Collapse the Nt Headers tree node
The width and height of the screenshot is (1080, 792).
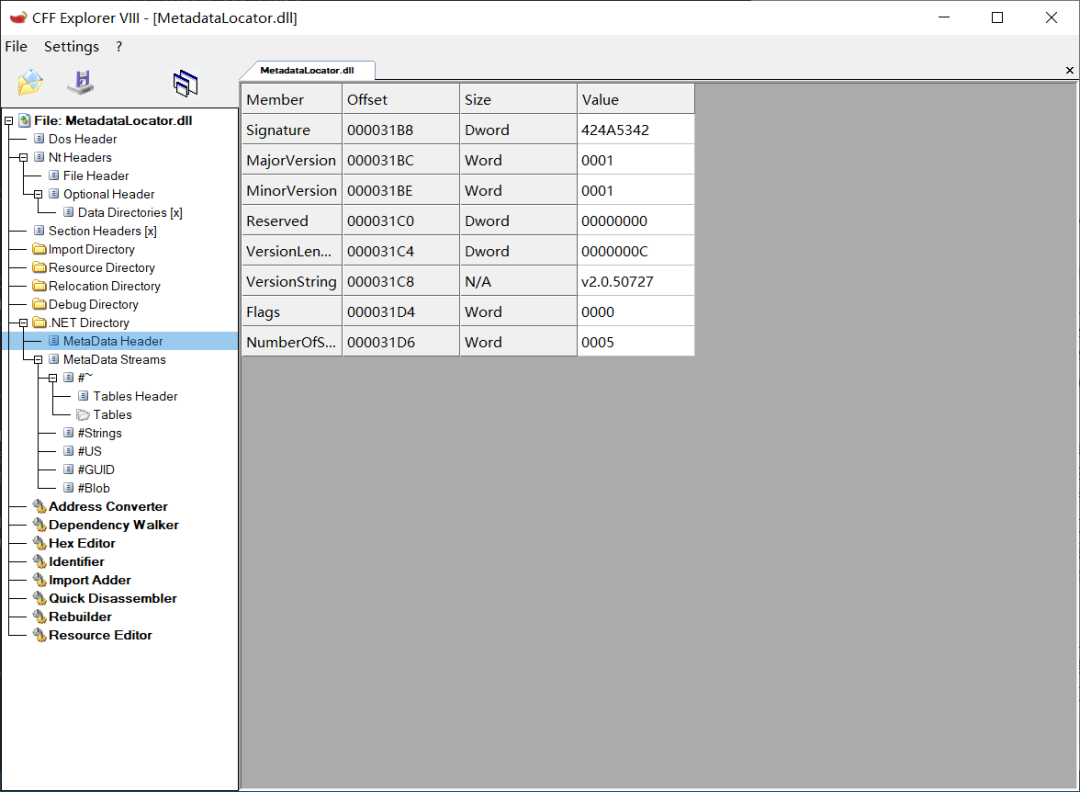coord(23,158)
